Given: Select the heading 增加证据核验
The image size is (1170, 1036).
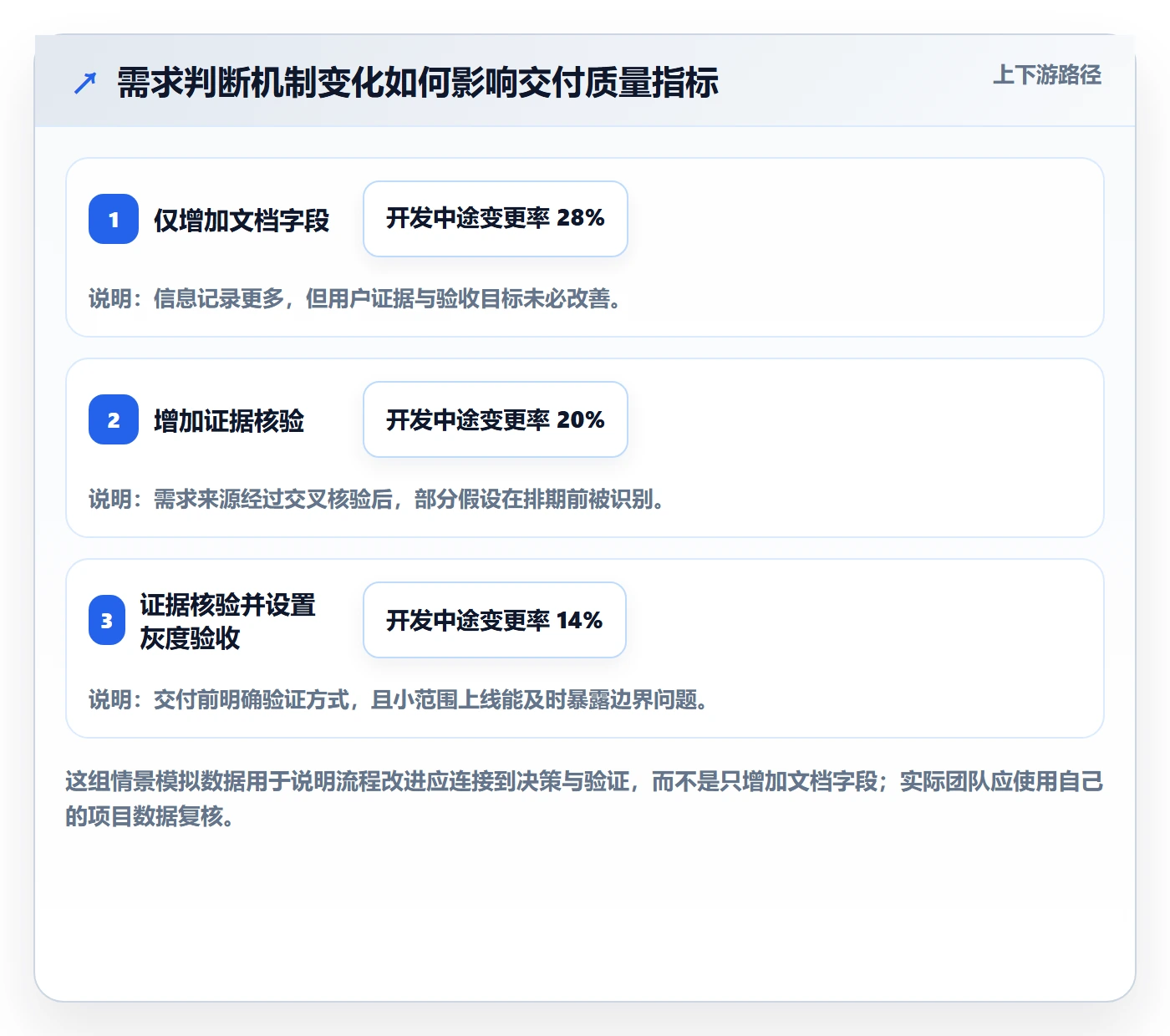Looking at the screenshot, I should [x=229, y=420].
